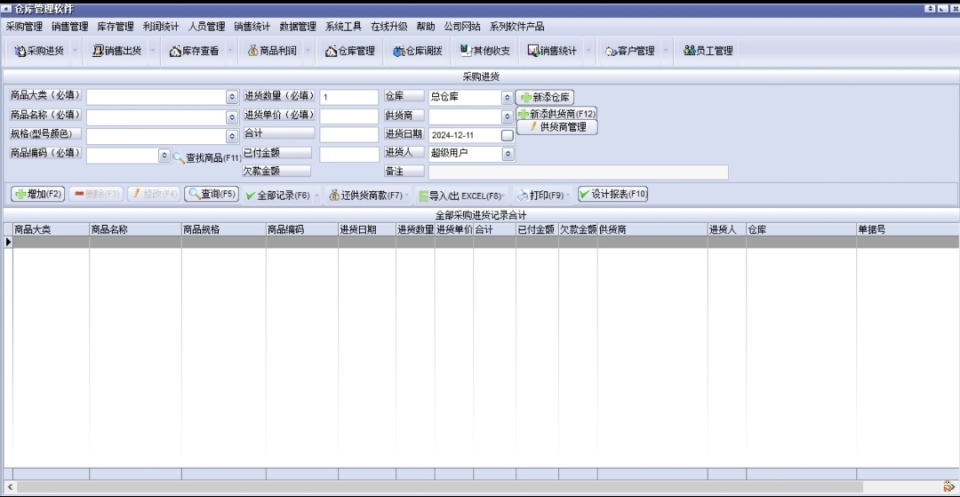Open the 销售出货 sales toolbar module
Screen dimensions: 960x497
[117, 51]
